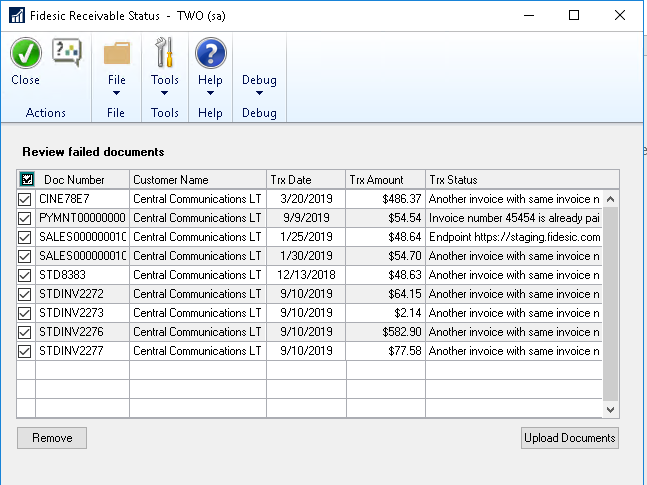Toggle the select-all checkbox in header

(27, 180)
